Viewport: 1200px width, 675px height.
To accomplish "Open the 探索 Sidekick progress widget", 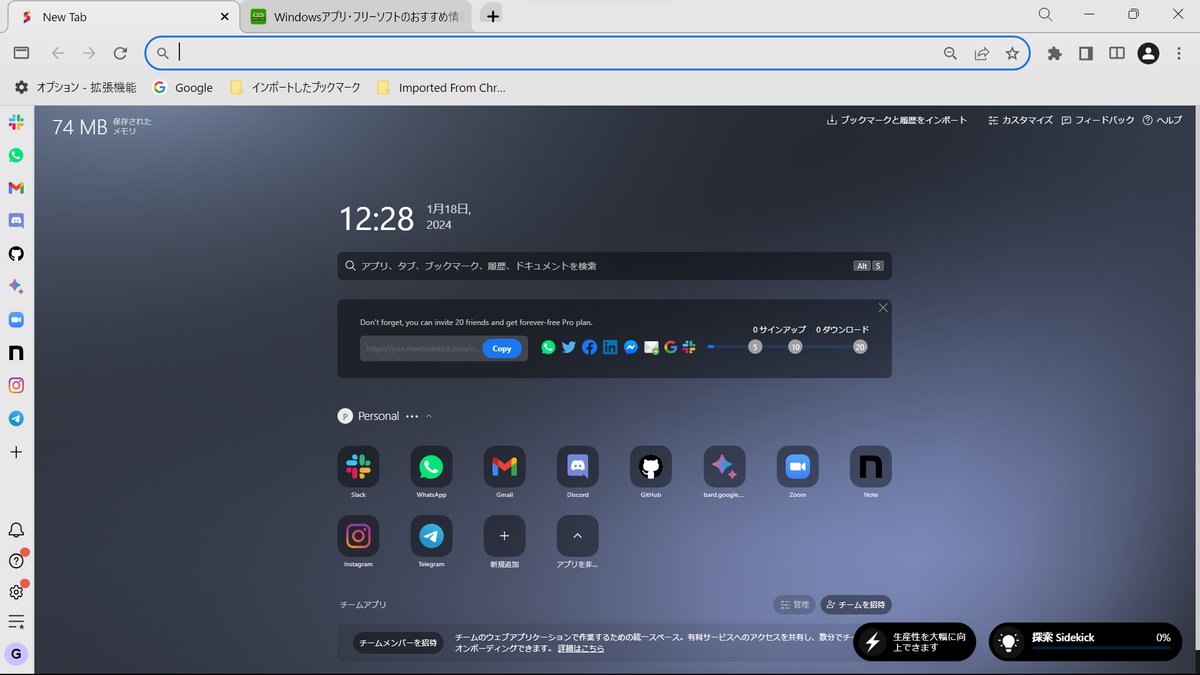I will point(1085,642).
